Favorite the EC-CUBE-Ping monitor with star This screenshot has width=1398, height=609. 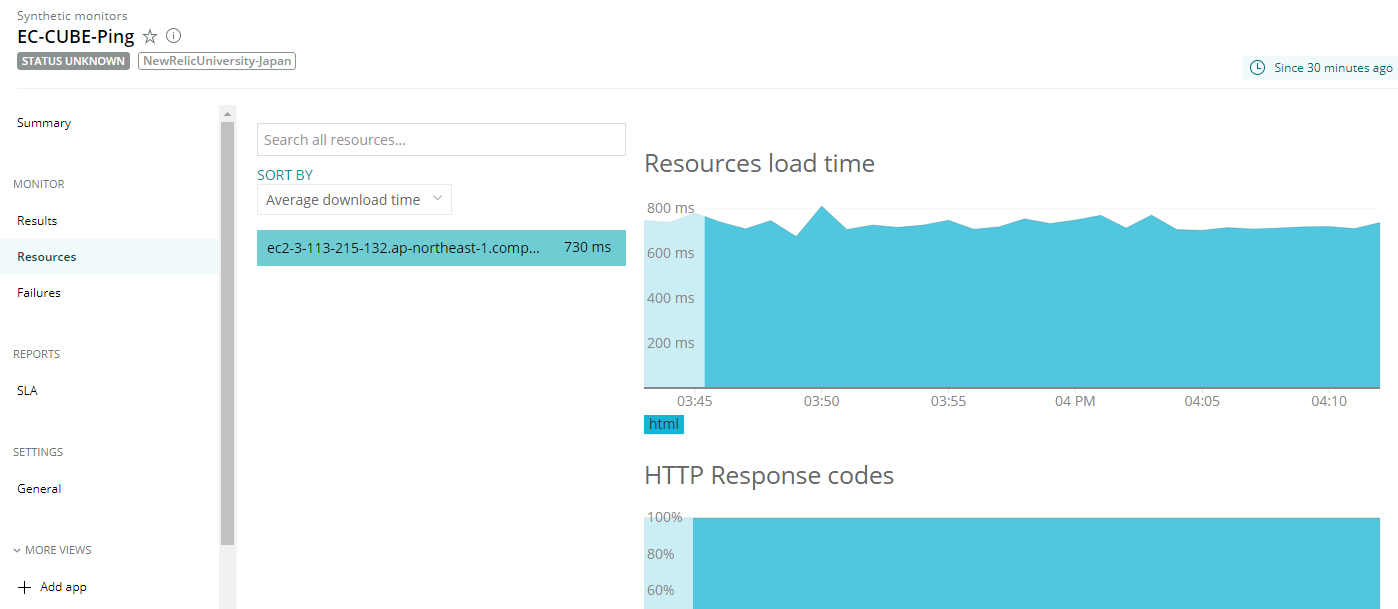point(150,36)
